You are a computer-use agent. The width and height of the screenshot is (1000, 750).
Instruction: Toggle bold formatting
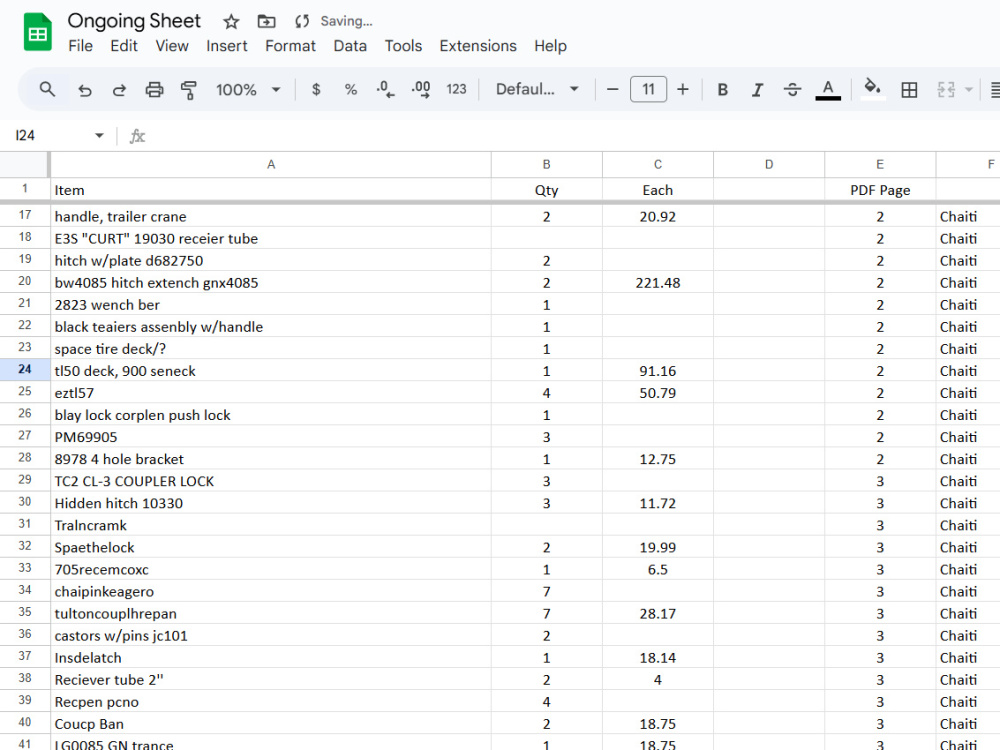pyautogui.click(x=723, y=89)
